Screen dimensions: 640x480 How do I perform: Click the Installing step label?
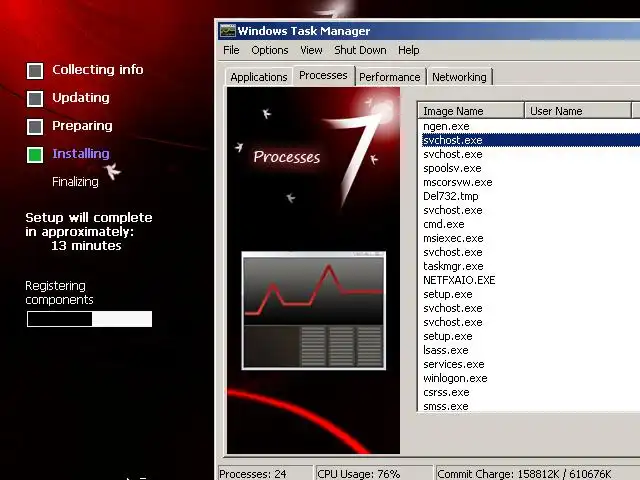click(81, 153)
